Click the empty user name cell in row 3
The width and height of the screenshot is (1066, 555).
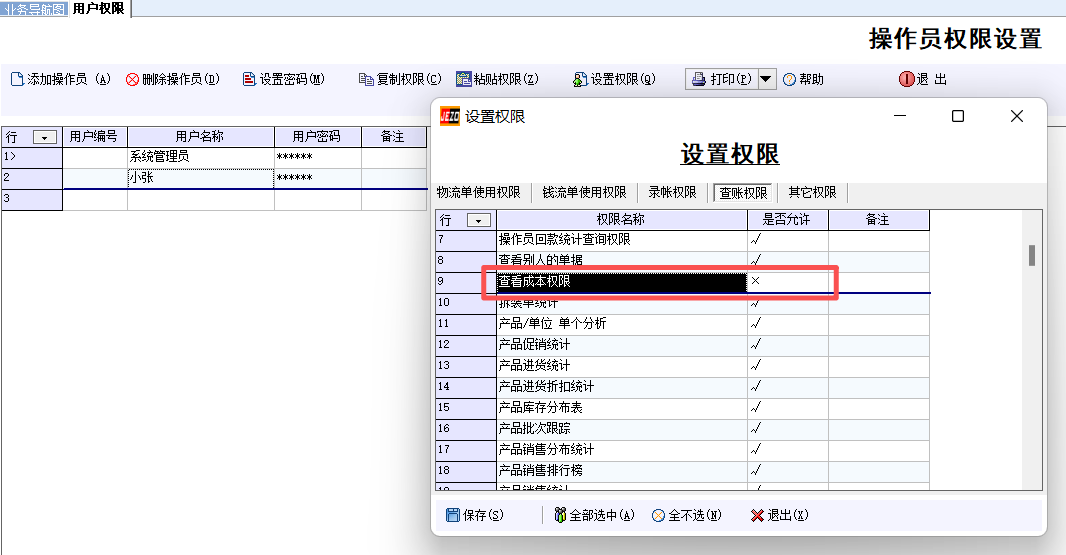point(201,200)
